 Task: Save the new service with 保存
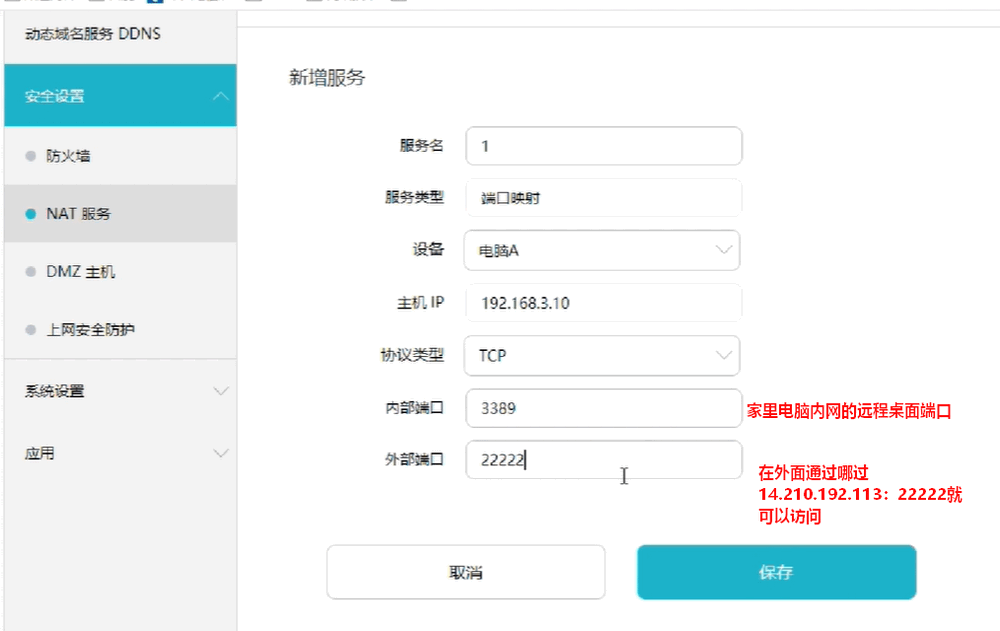pos(776,572)
